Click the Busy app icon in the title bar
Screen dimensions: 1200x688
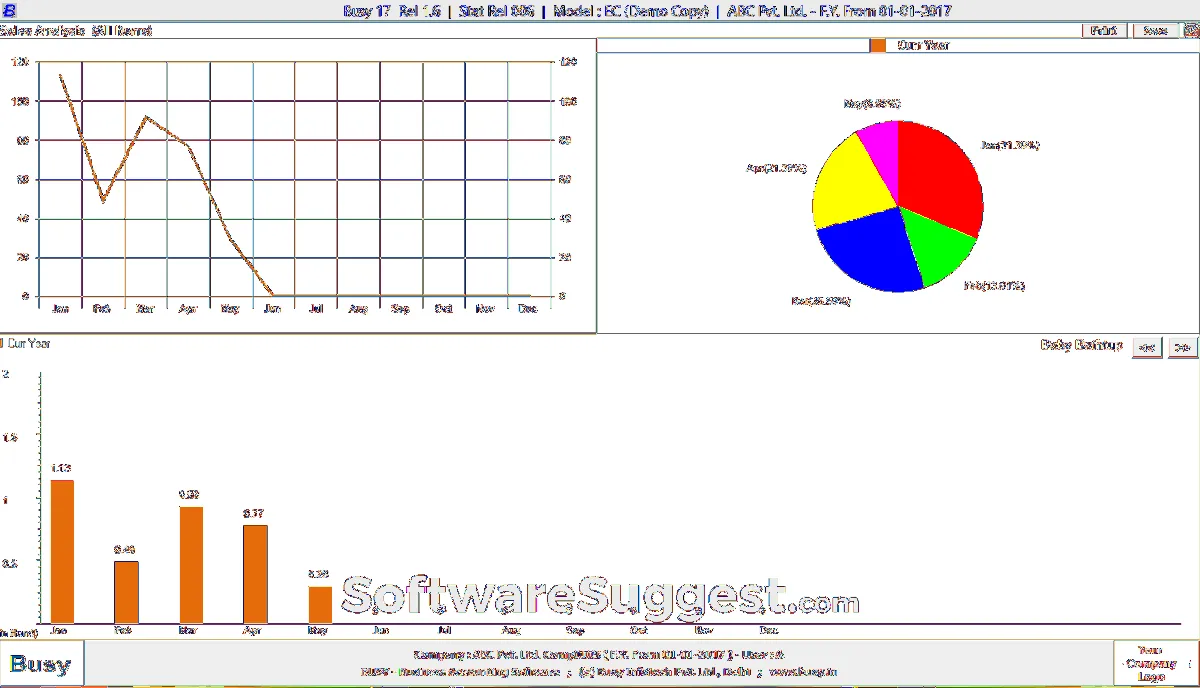(9, 11)
